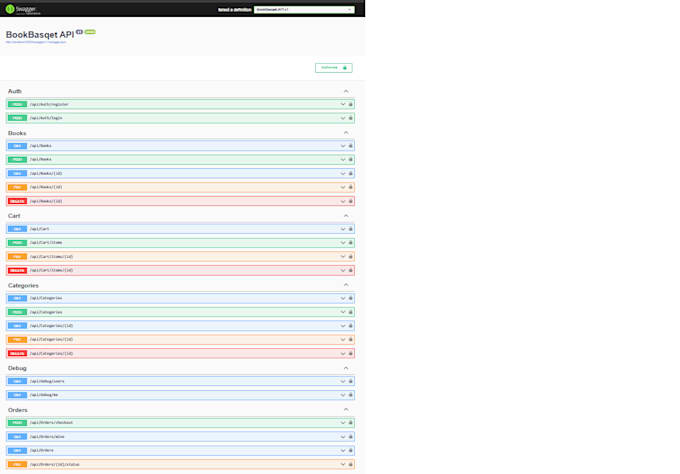Click GET badge of /api/Books/{id} endpoint
This screenshot has width=680, height=474.
(x=17, y=173)
